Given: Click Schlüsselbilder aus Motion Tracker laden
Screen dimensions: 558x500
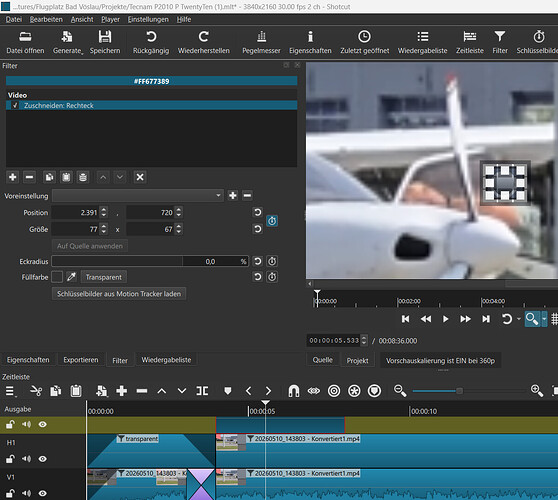Looking at the screenshot, I should pyautogui.click(x=119, y=294).
